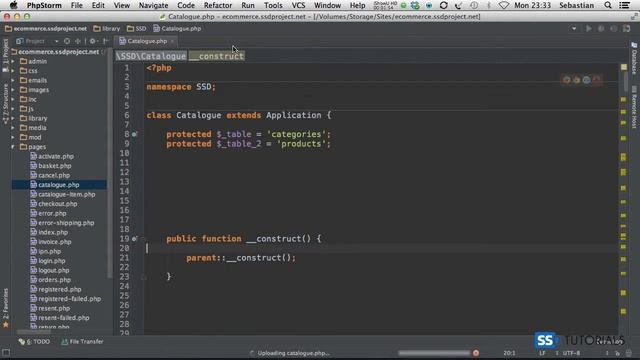640x360 pixels.
Task: Toggle the Structure side tool window
Action: pyautogui.click(x=5, y=104)
